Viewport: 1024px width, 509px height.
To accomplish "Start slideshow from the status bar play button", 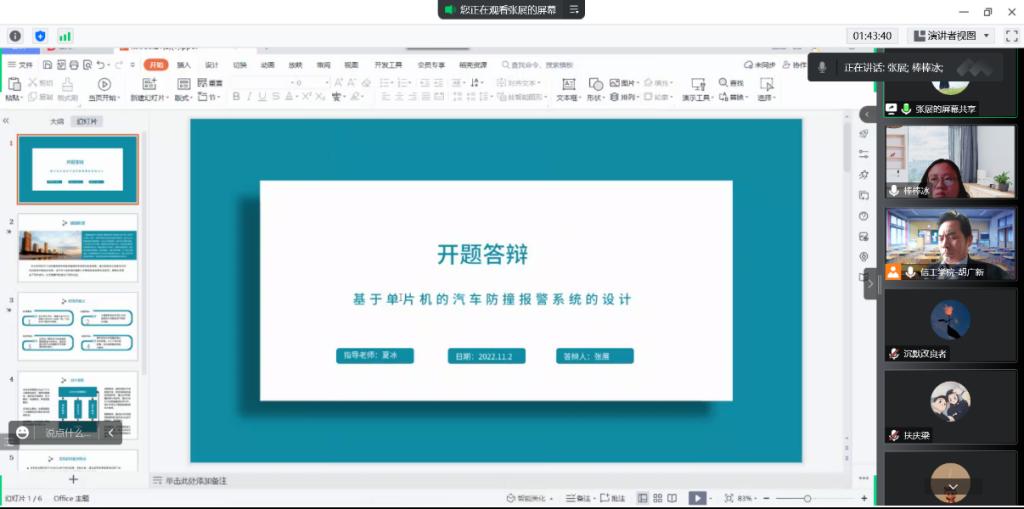I will 697,498.
